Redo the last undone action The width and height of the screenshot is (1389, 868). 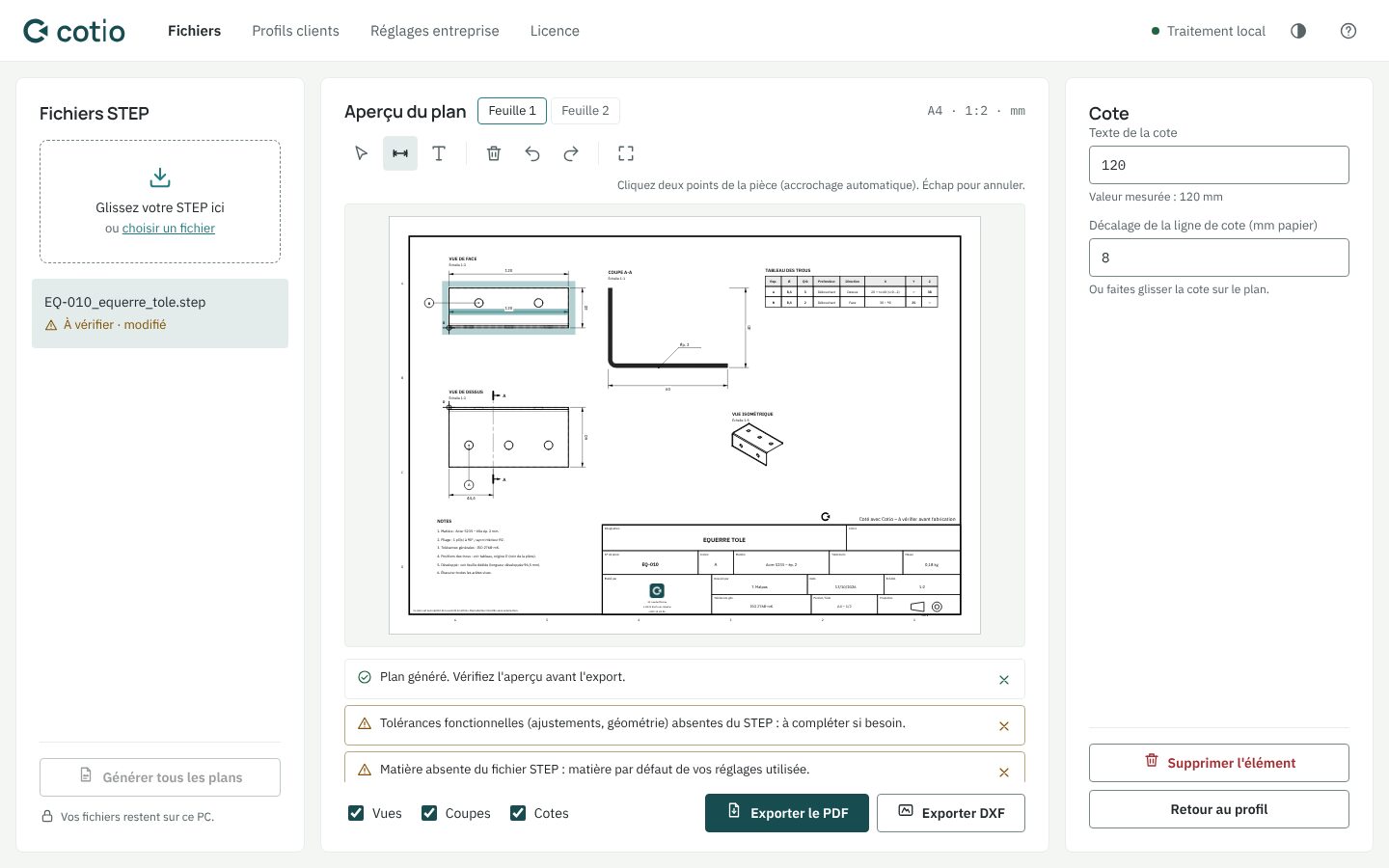tap(571, 153)
